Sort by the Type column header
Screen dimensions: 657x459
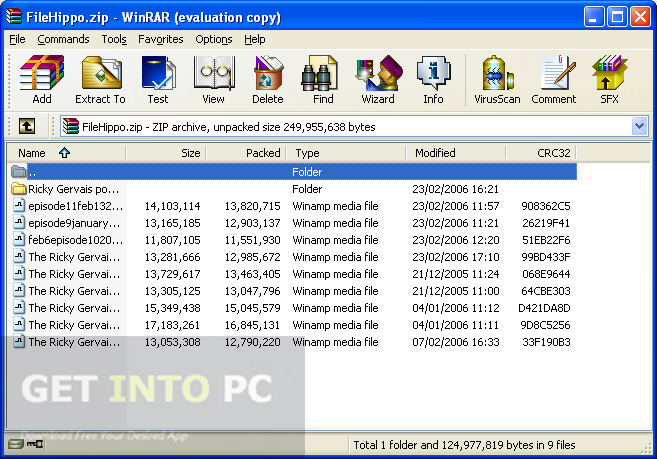346,153
